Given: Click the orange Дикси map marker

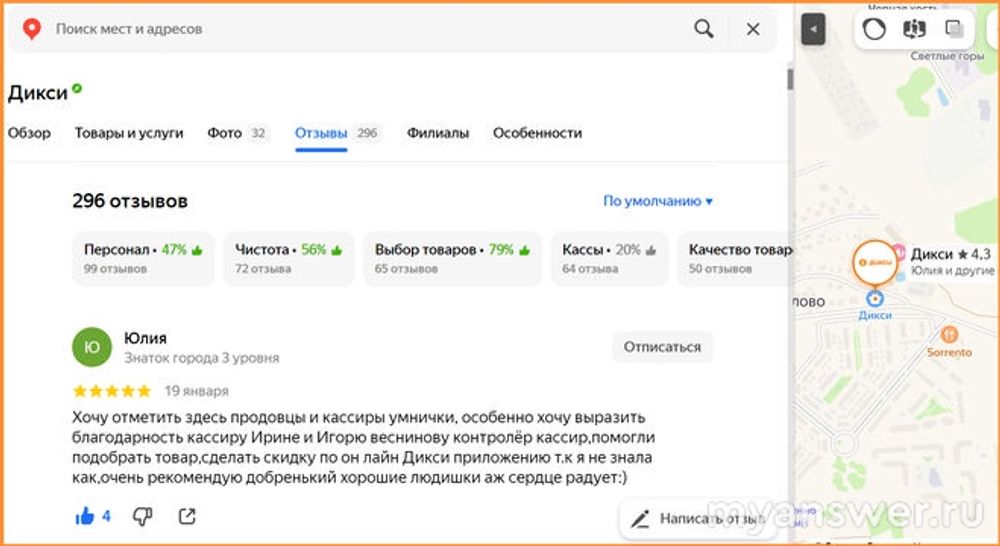Looking at the screenshot, I should tap(875, 263).
